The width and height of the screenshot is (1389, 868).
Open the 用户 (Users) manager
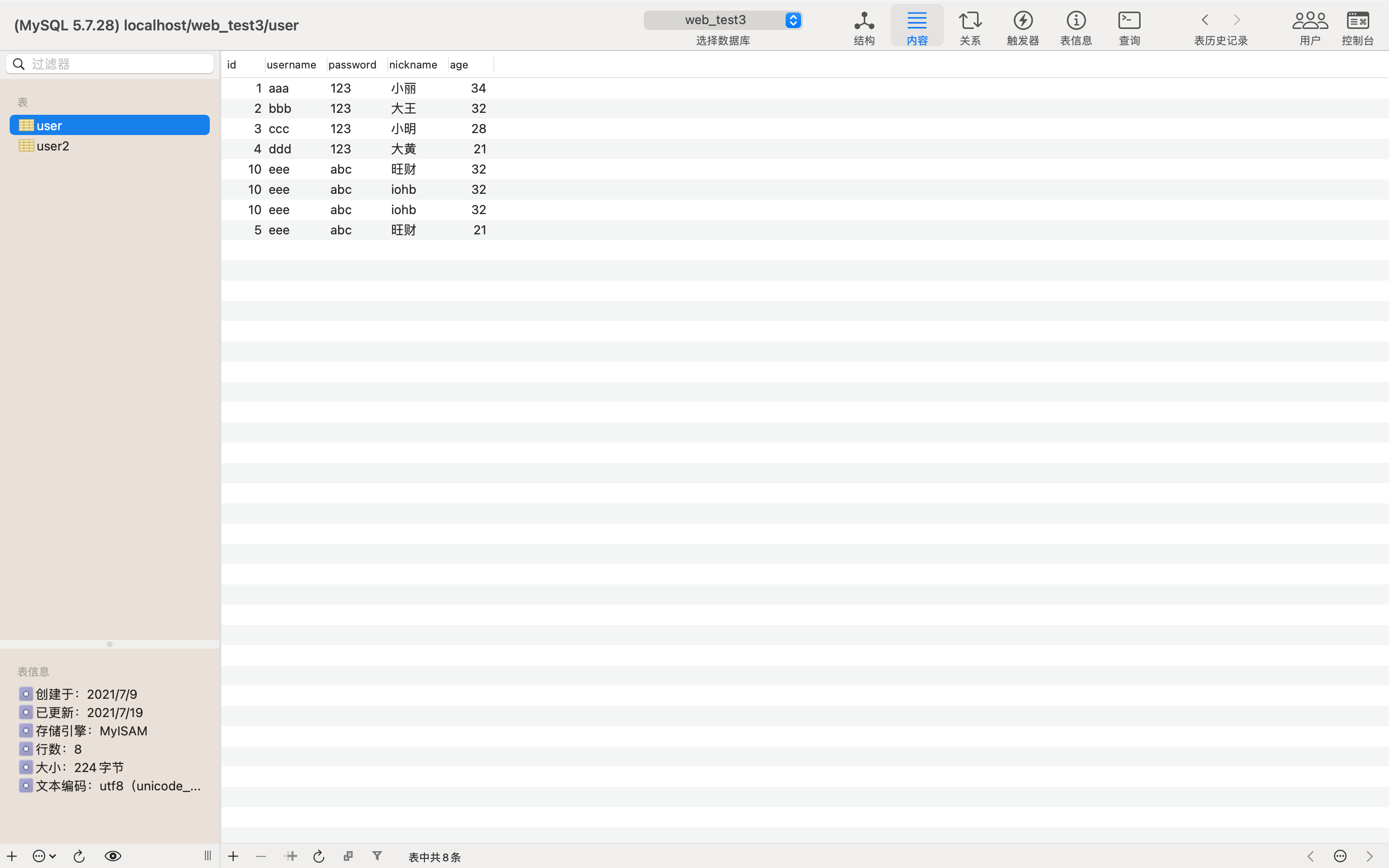1310,27
